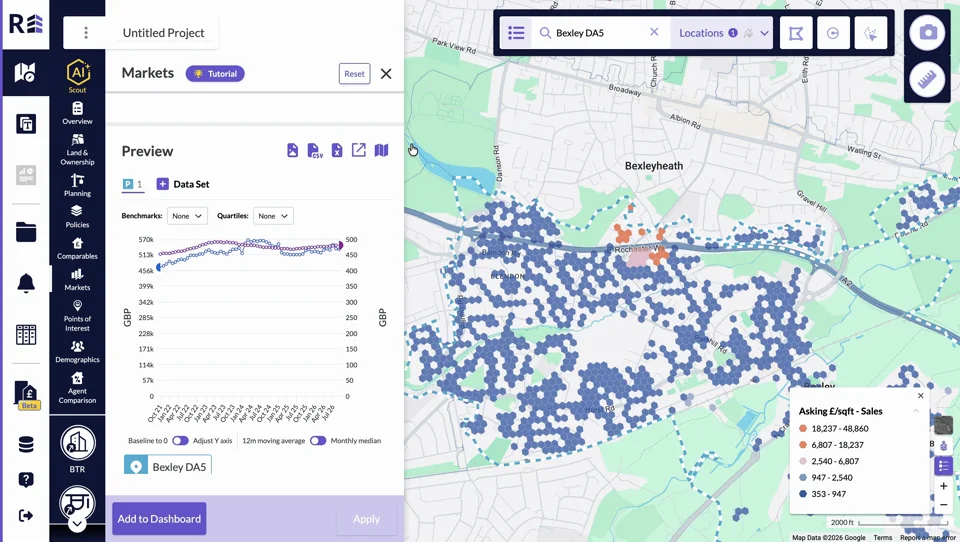Export preview as CSV file
The height and width of the screenshot is (542, 960).
315,151
